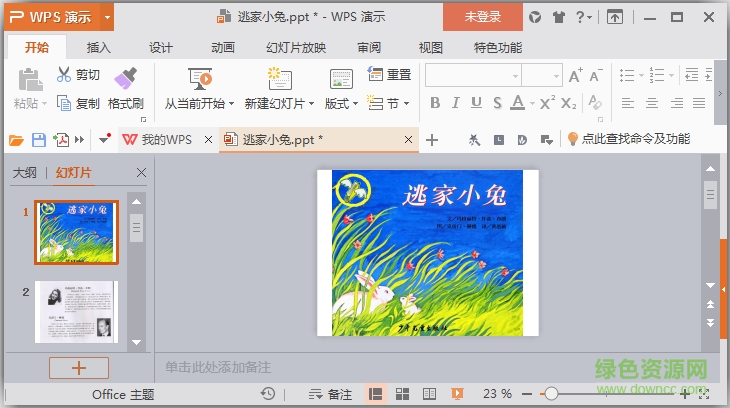Close the slide thumbnail pane
Screen dimensions: 730x408
click(142, 173)
